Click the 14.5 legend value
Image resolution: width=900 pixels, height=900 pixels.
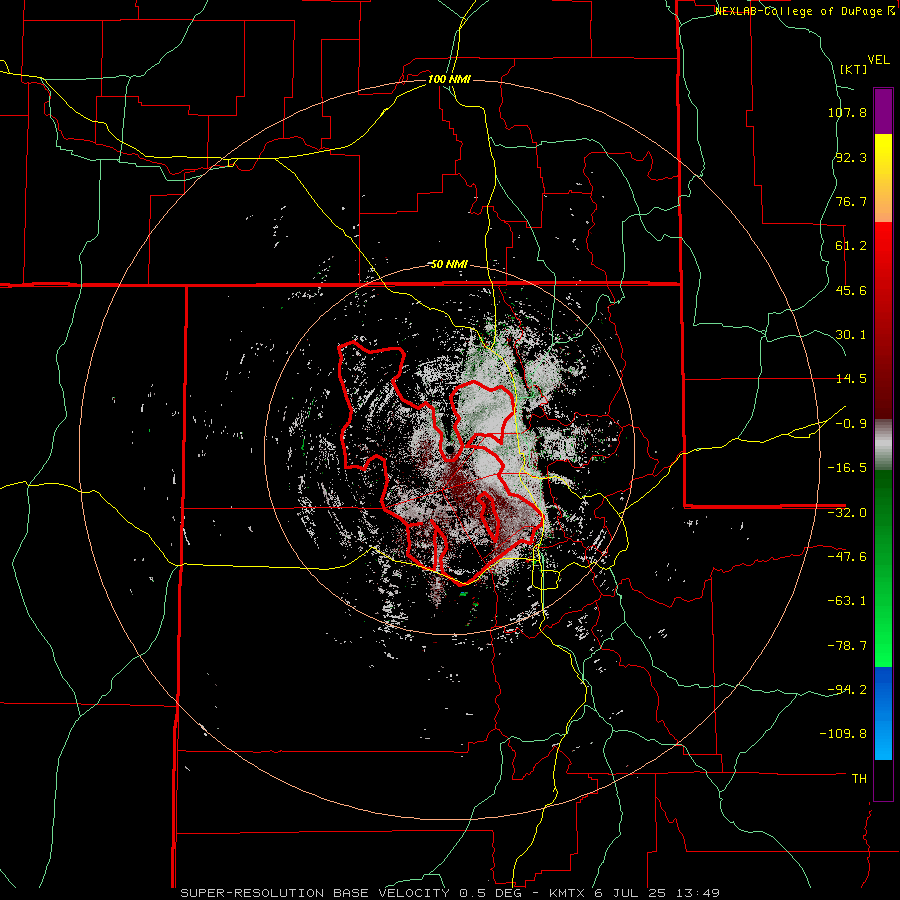pyautogui.click(x=851, y=379)
